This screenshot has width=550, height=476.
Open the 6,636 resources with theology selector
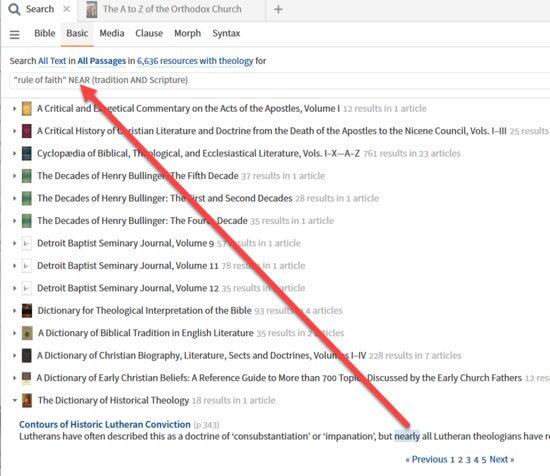point(195,61)
